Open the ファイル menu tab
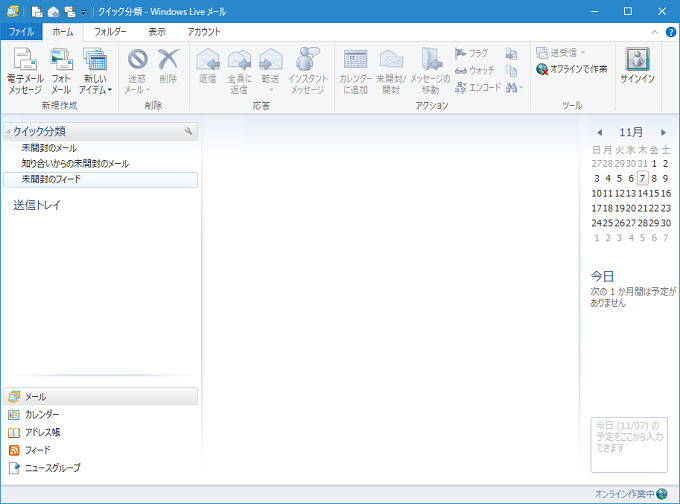Screen dimensions: 680x504 [21, 32]
